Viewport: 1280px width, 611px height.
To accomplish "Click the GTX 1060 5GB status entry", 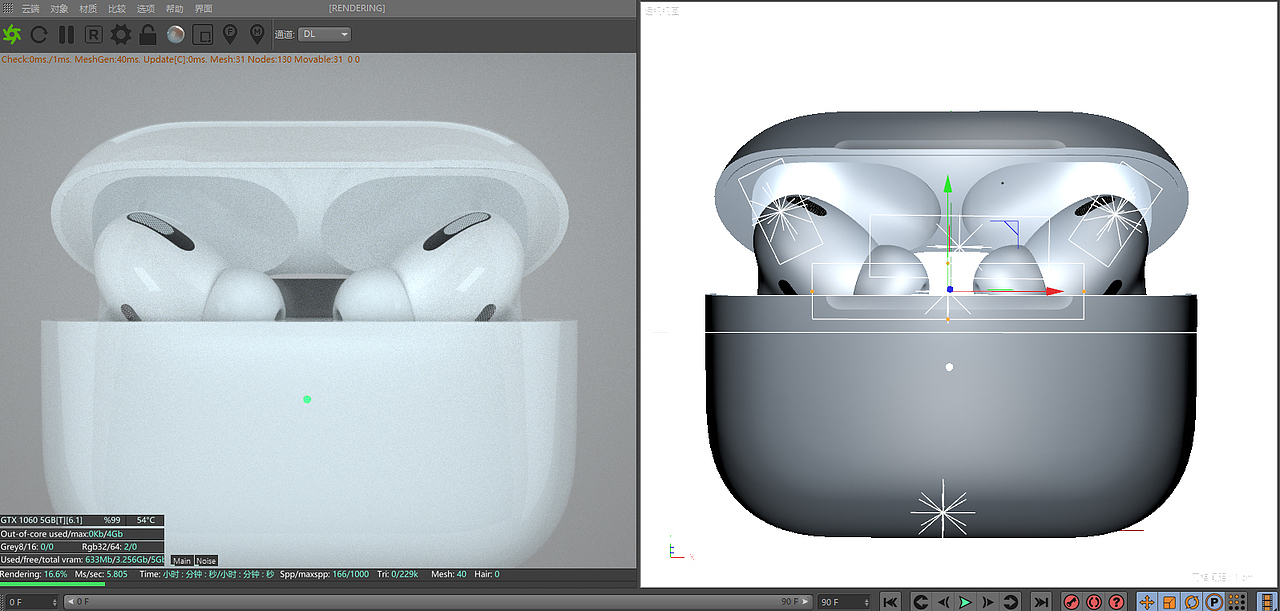I will (x=41, y=520).
